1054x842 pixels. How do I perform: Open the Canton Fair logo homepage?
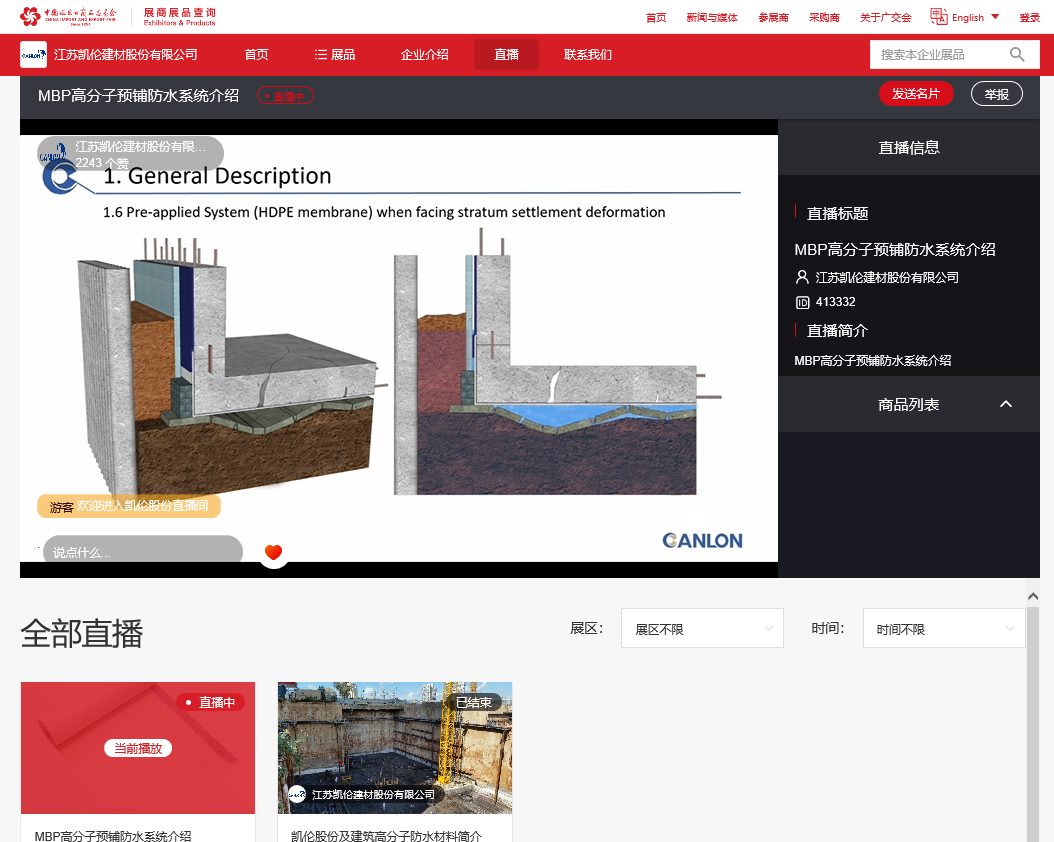click(68, 16)
